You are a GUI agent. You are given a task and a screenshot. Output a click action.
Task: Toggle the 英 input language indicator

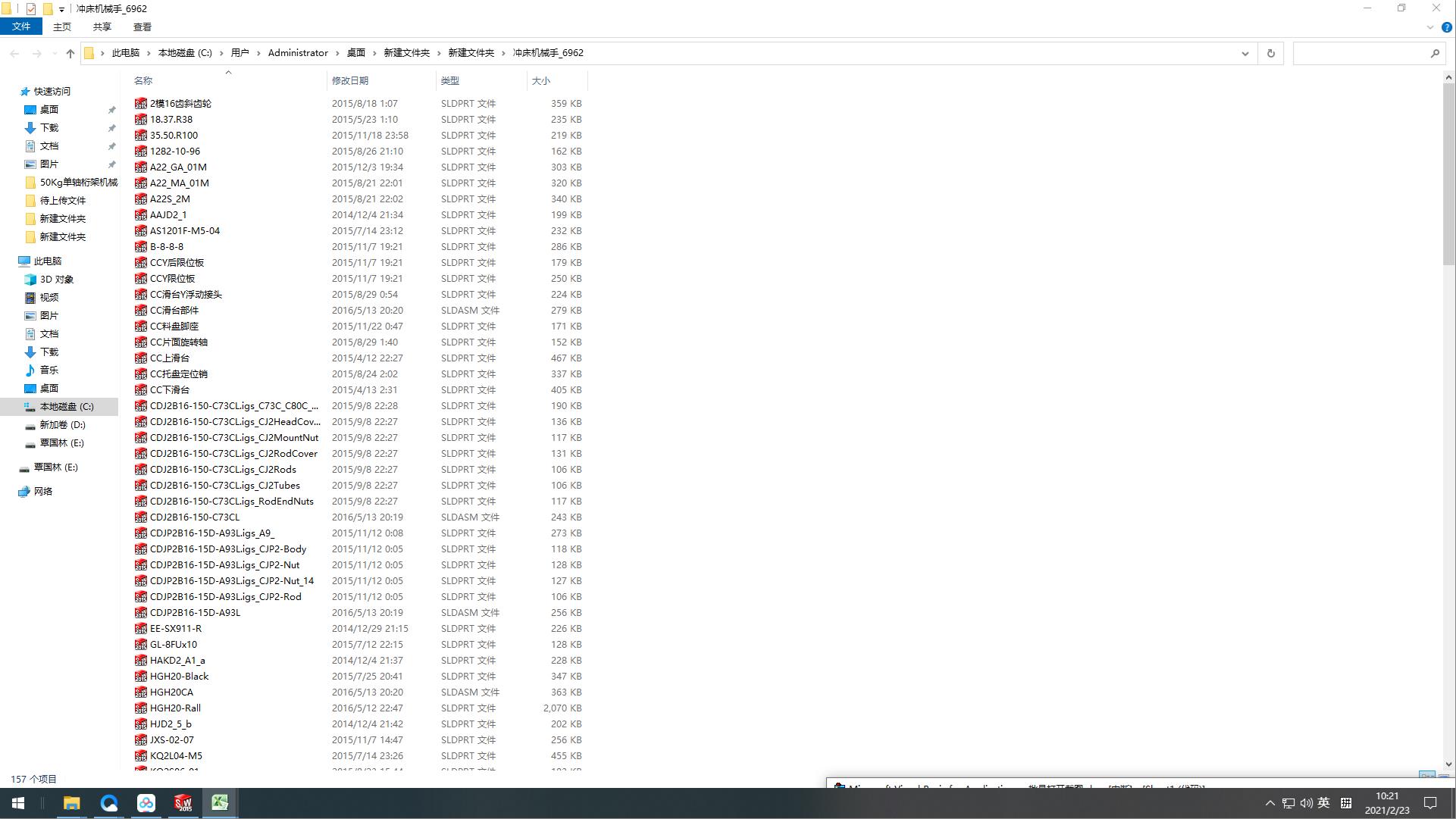[x=1323, y=803]
